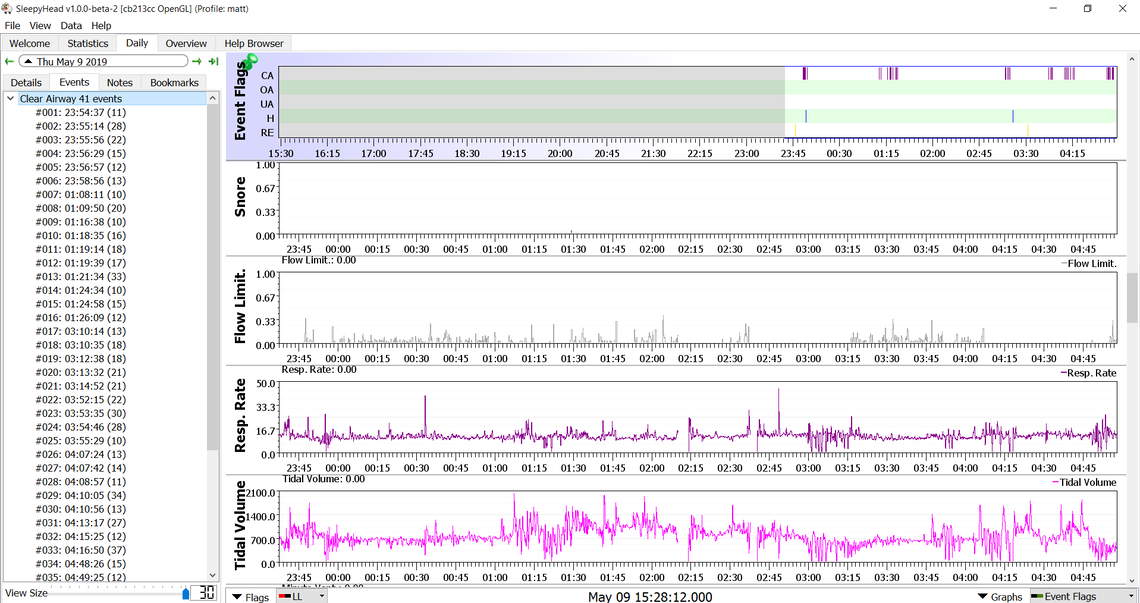Adjust the View Size slider handle
The image size is (1140, 603).
tap(185, 594)
